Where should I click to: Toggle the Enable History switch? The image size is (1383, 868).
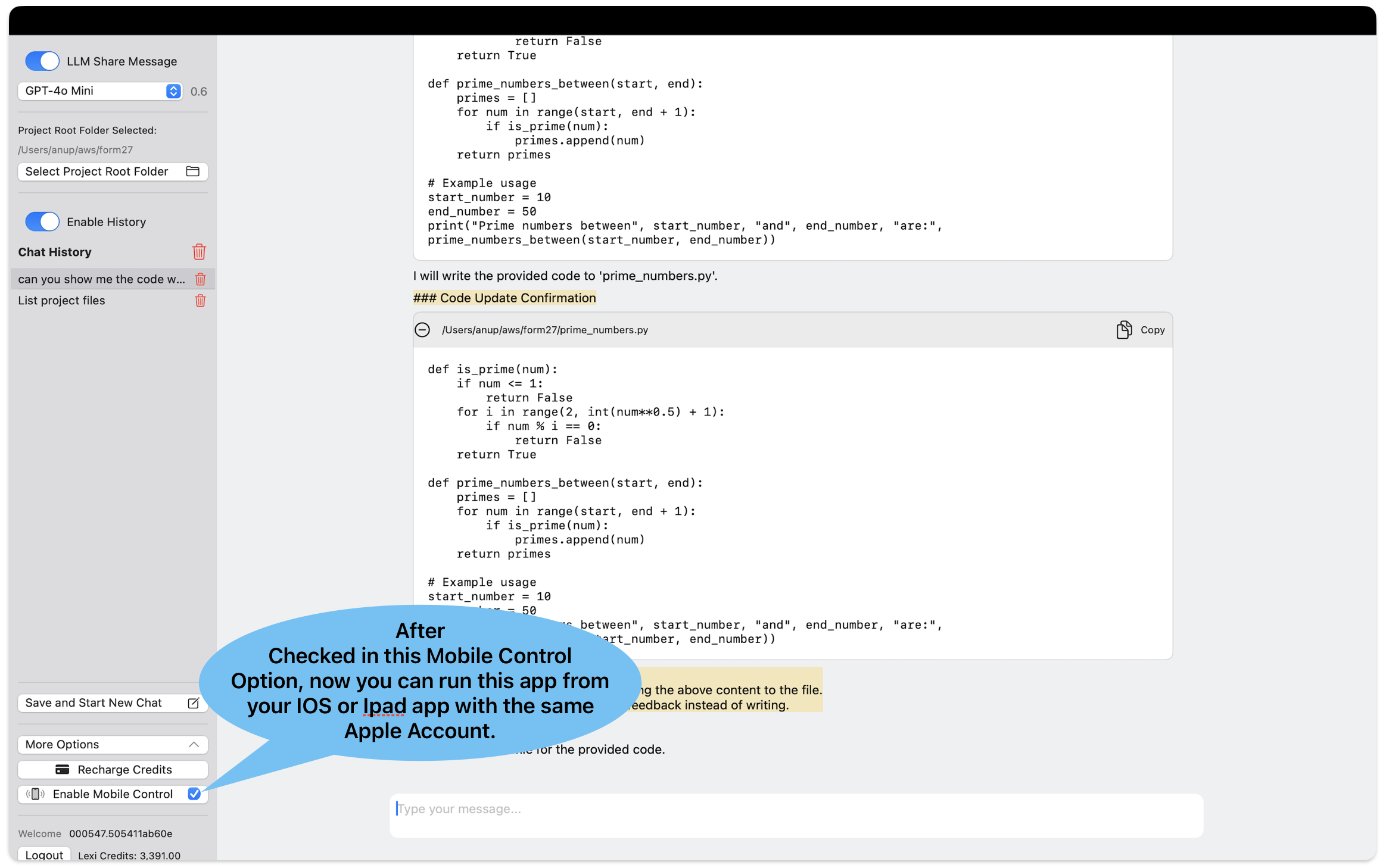point(42,221)
